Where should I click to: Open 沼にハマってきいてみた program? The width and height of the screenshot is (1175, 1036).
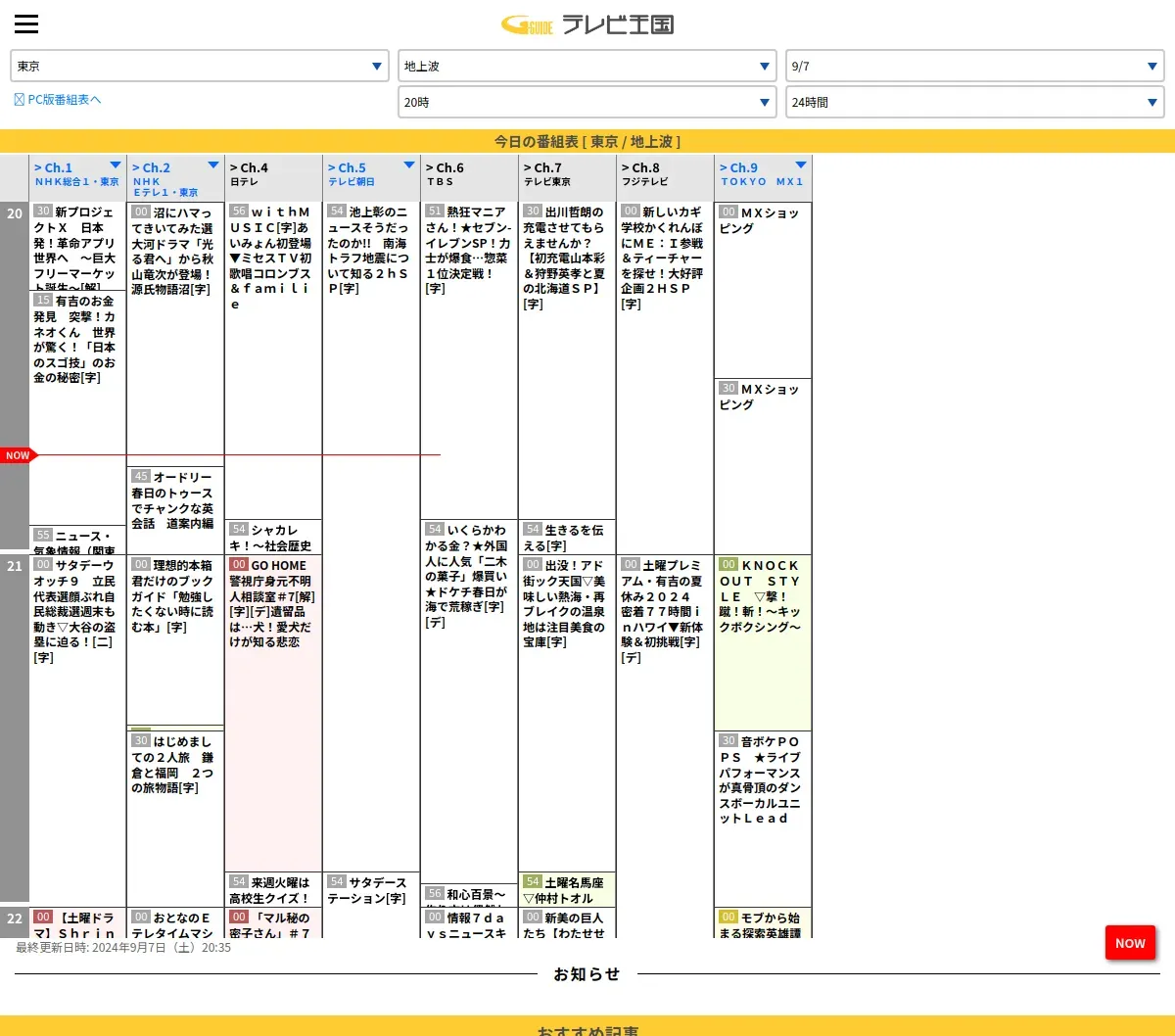(175, 334)
